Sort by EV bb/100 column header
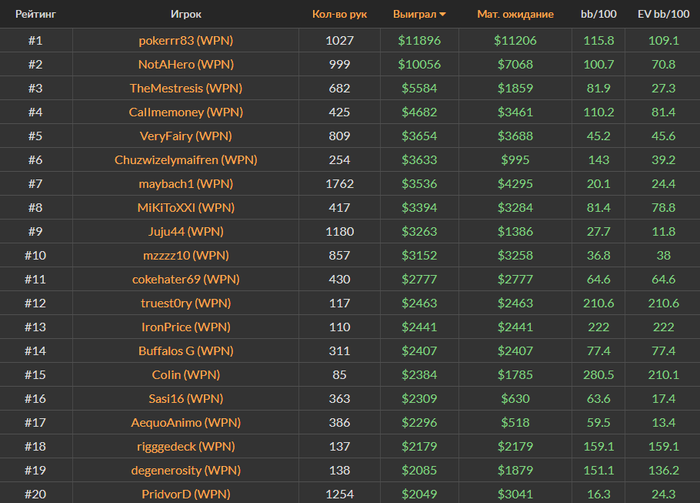This screenshot has height=503, width=700. (x=662, y=15)
